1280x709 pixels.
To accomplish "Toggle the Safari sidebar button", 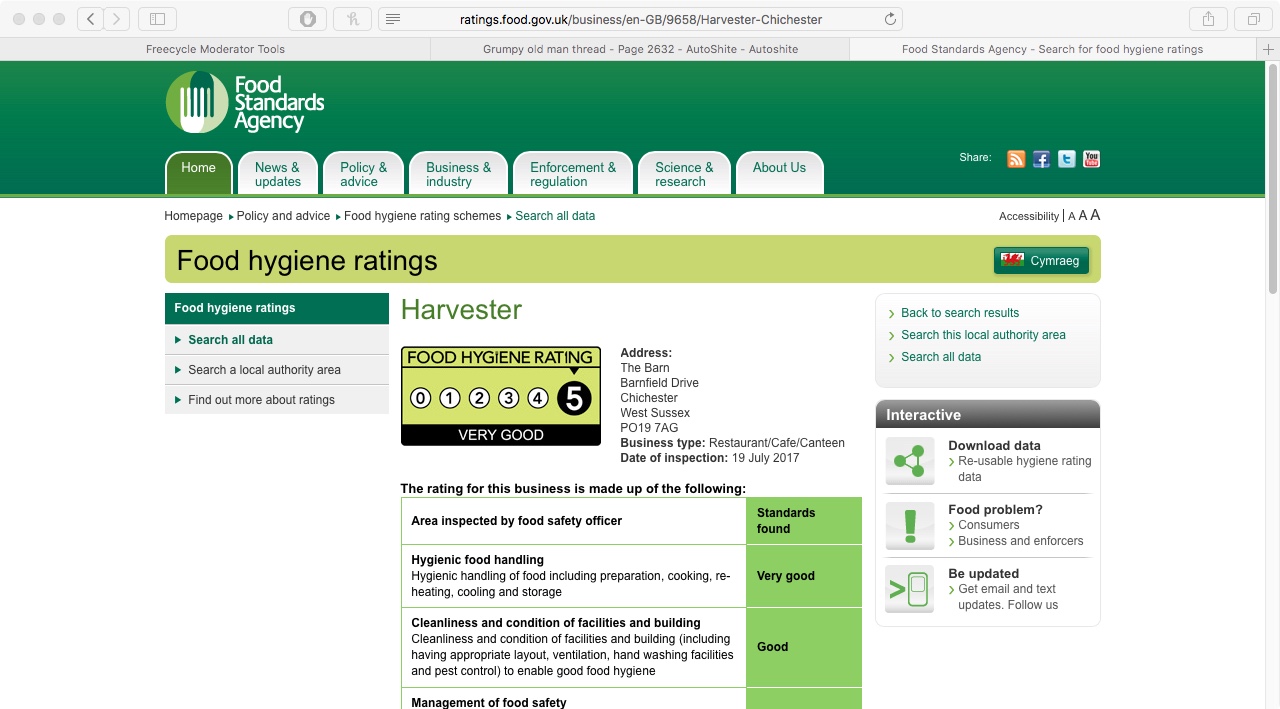I will click(157, 19).
